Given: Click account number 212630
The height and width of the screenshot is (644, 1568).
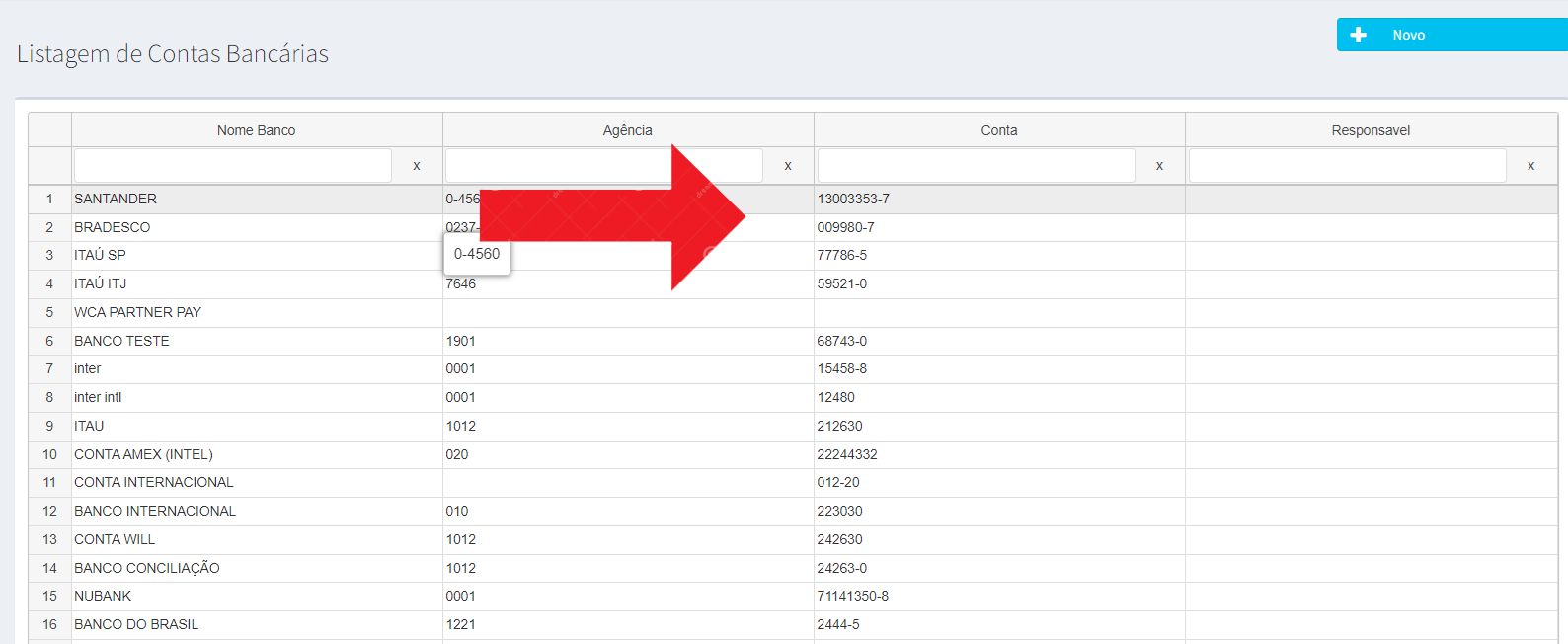Looking at the screenshot, I should click(x=839, y=426).
